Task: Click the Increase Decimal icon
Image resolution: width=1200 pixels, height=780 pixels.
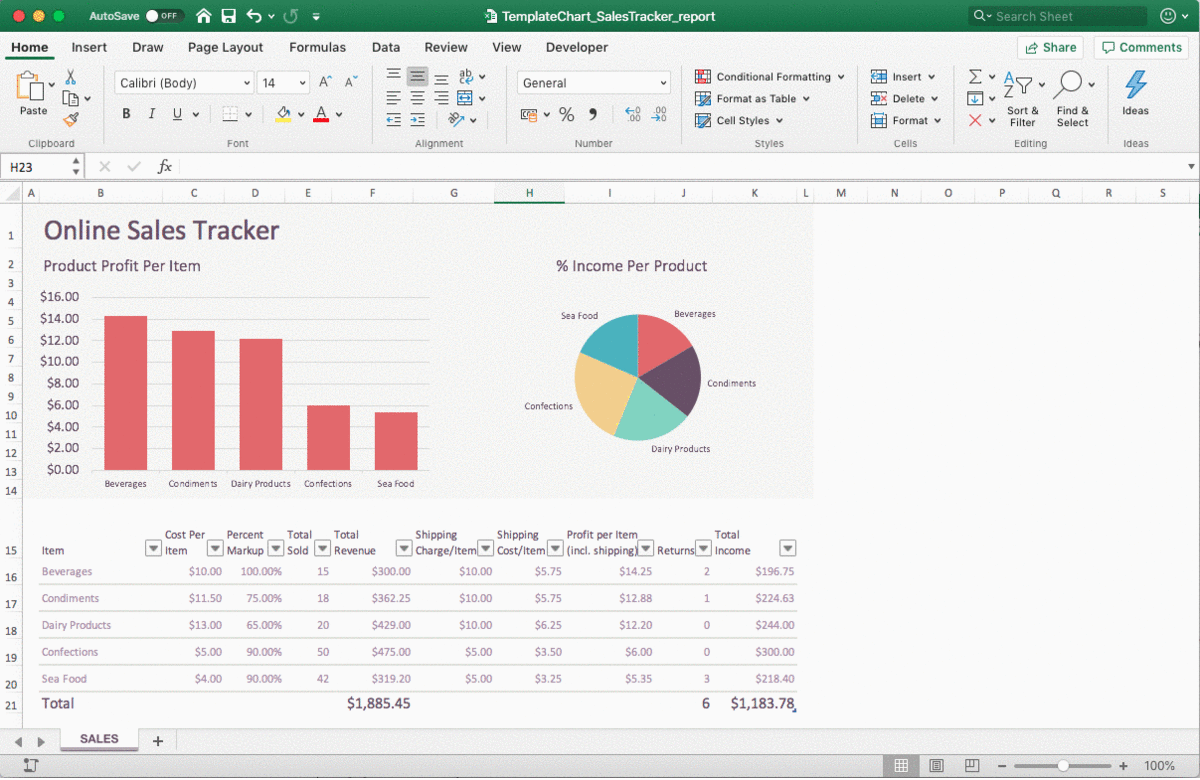Action: tap(631, 115)
